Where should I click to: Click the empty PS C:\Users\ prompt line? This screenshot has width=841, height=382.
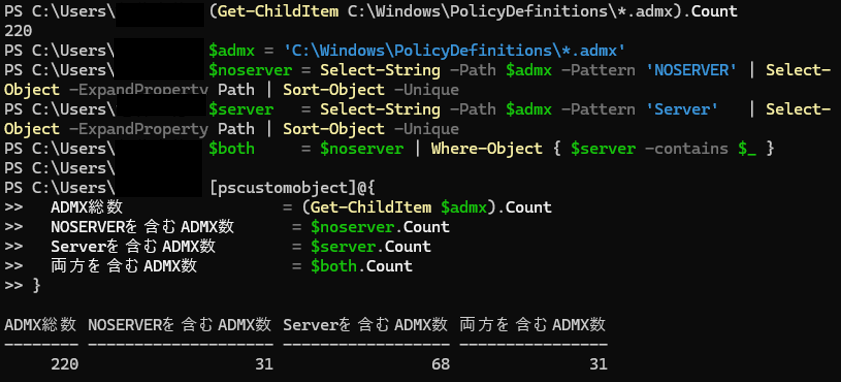pyautogui.click(x=60, y=168)
